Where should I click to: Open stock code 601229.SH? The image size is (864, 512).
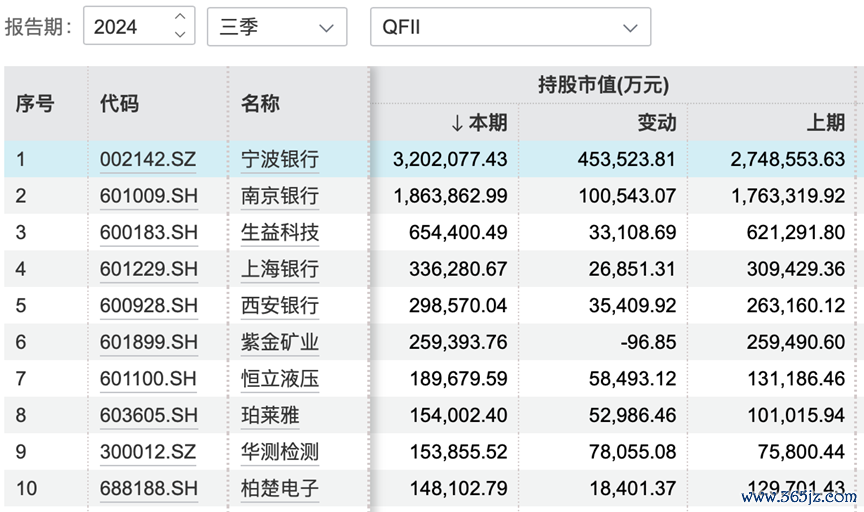pyautogui.click(x=149, y=269)
